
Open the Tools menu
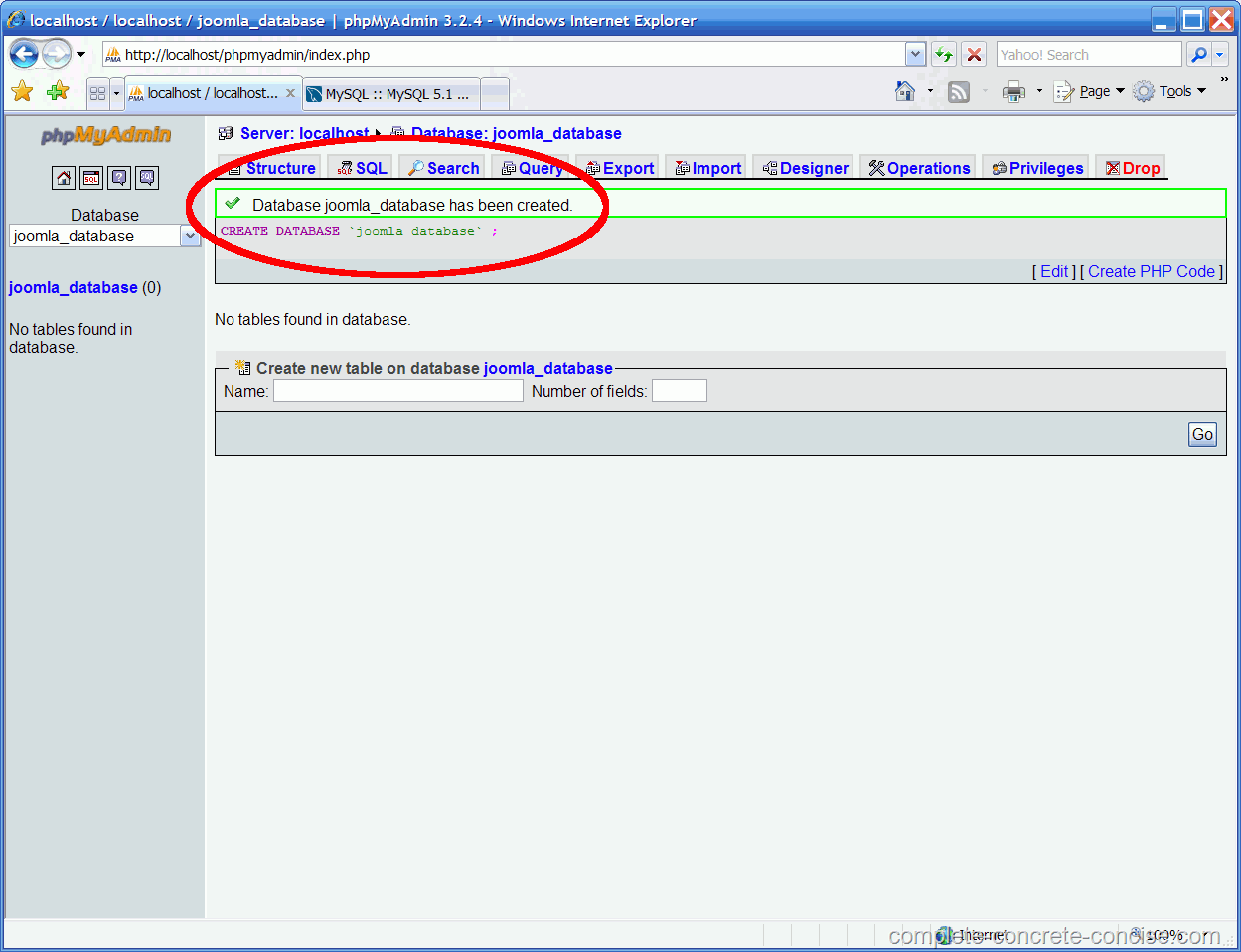pos(1170,91)
